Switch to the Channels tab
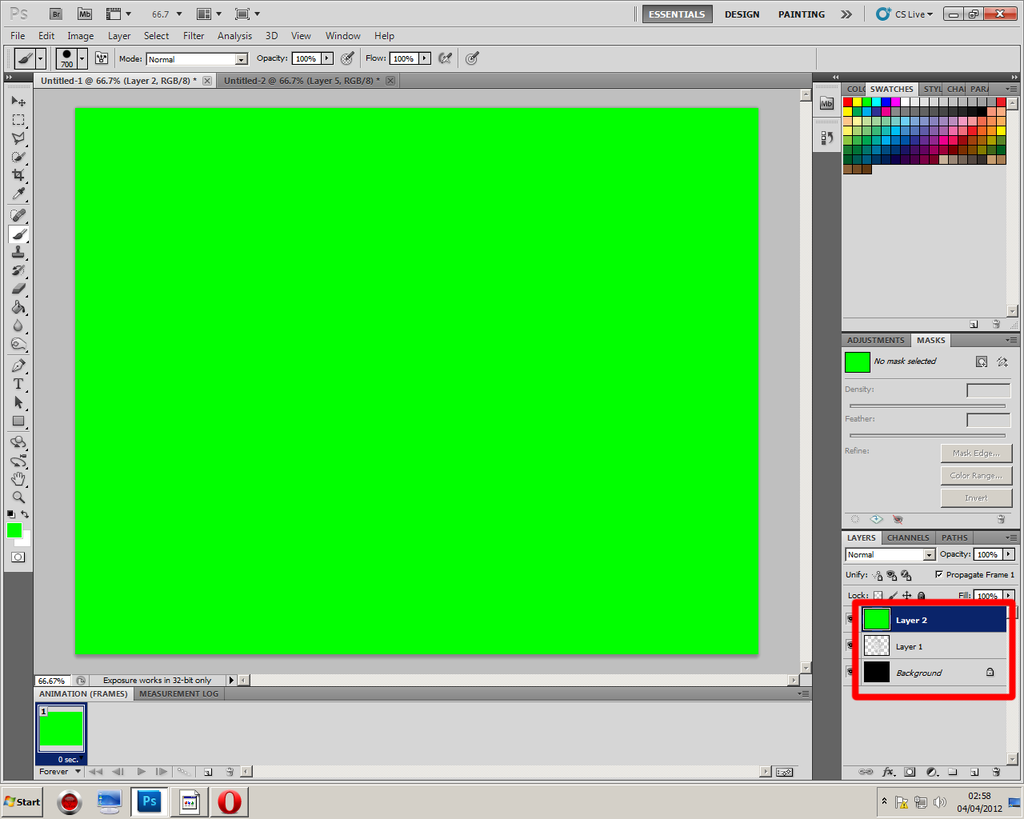 tap(908, 538)
